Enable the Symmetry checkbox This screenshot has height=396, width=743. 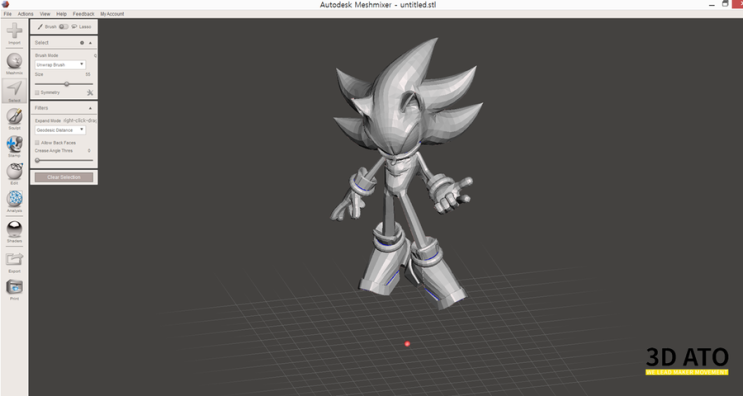37,93
